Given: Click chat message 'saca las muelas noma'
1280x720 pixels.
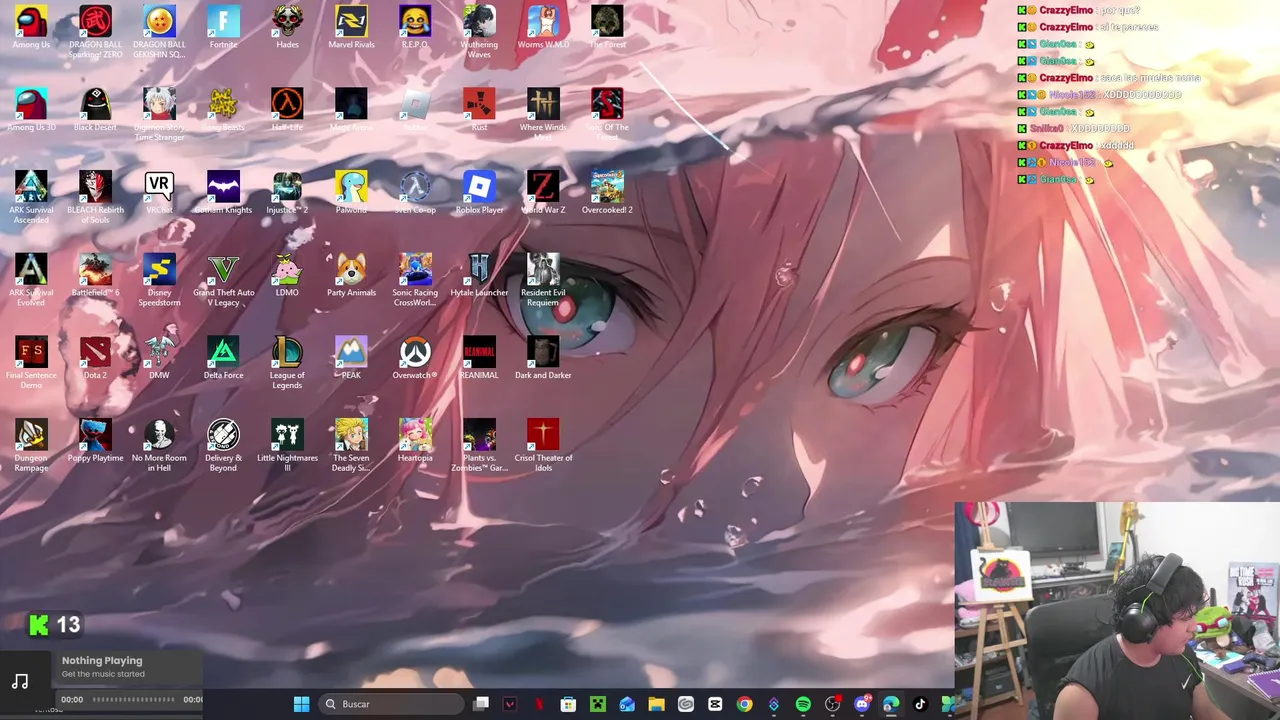Looking at the screenshot, I should 1151,78.
